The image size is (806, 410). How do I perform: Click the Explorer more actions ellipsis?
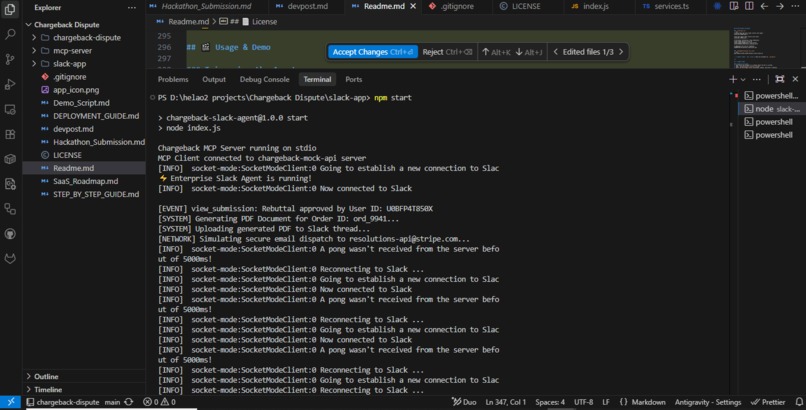coord(132,8)
